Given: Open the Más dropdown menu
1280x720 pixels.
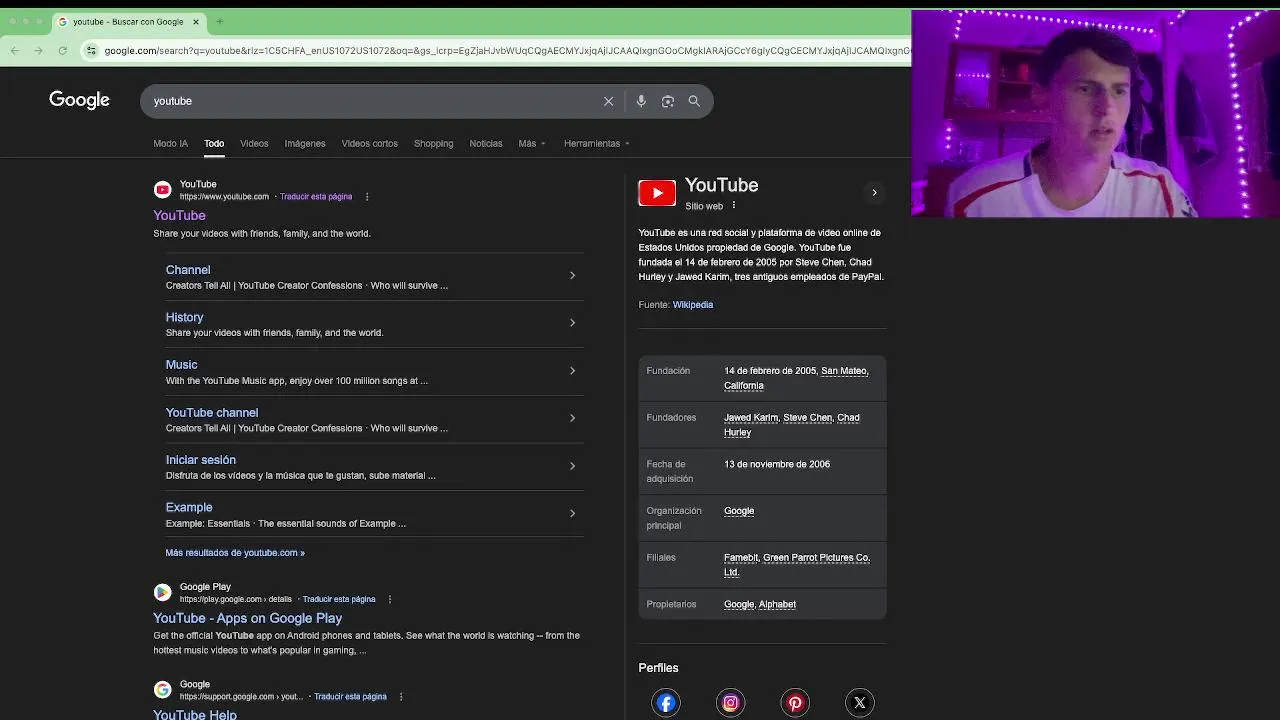Looking at the screenshot, I should coord(532,143).
